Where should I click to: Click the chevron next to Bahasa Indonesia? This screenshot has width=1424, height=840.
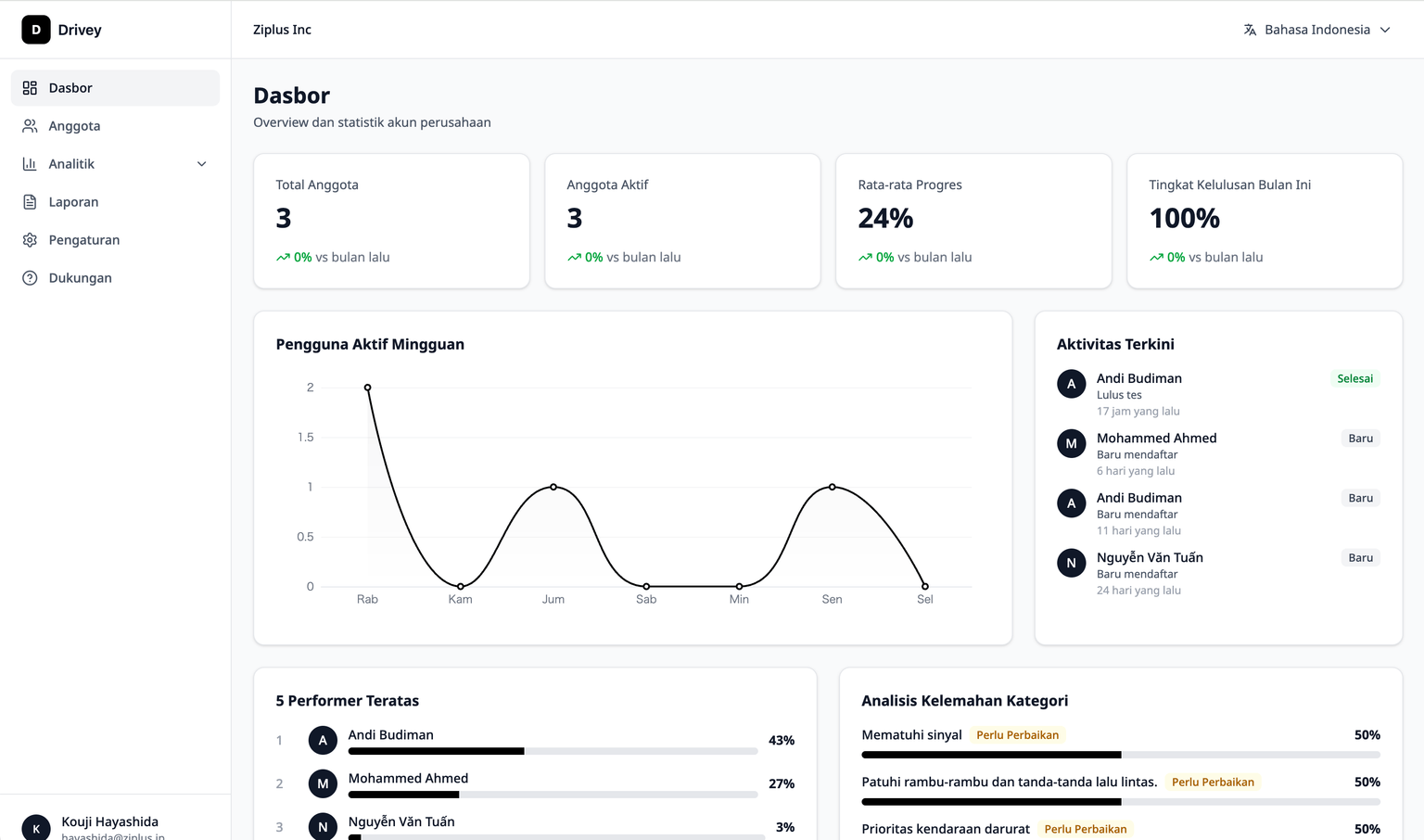tap(1385, 30)
